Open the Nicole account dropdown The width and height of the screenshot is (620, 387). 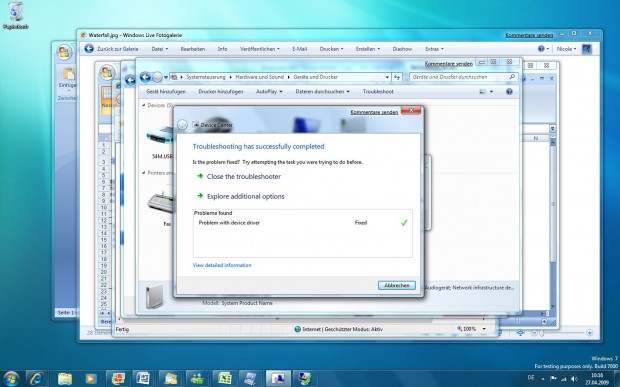(x=566, y=49)
